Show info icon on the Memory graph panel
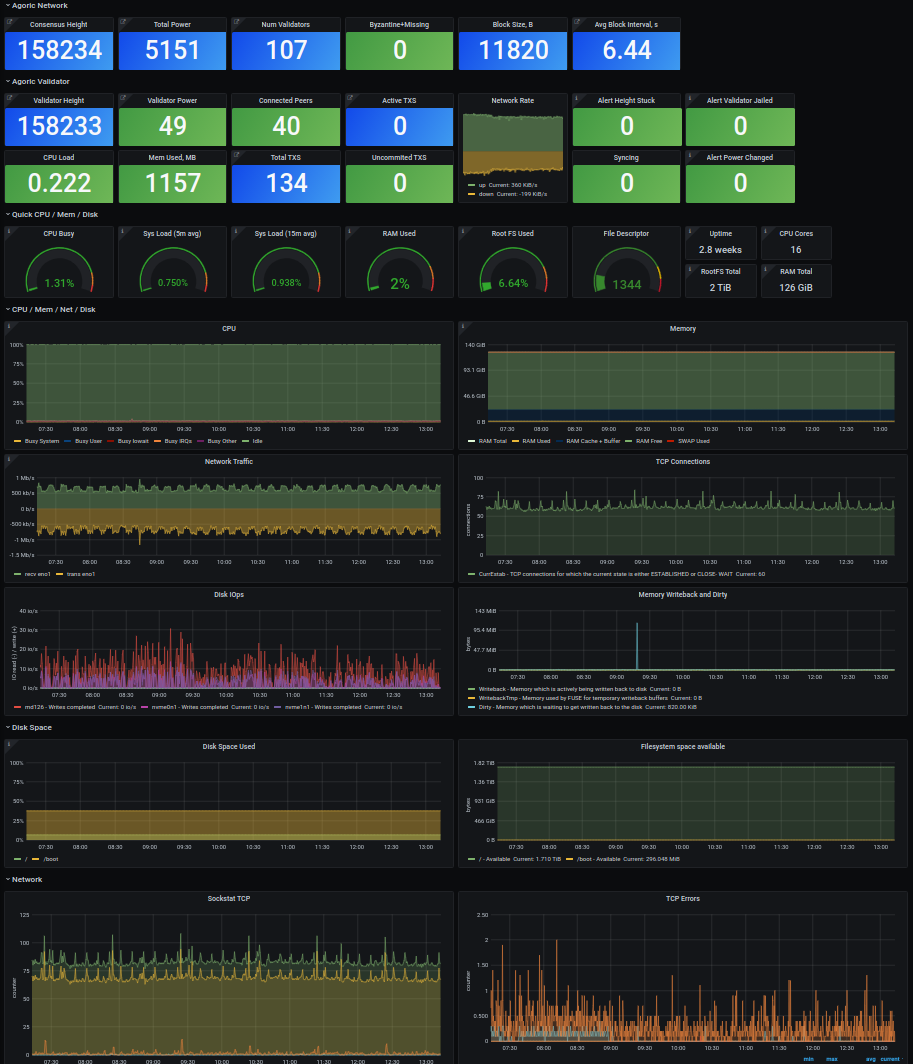Image resolution: width=913 pixels, height=1064 pixels. [x=464, y=326]
